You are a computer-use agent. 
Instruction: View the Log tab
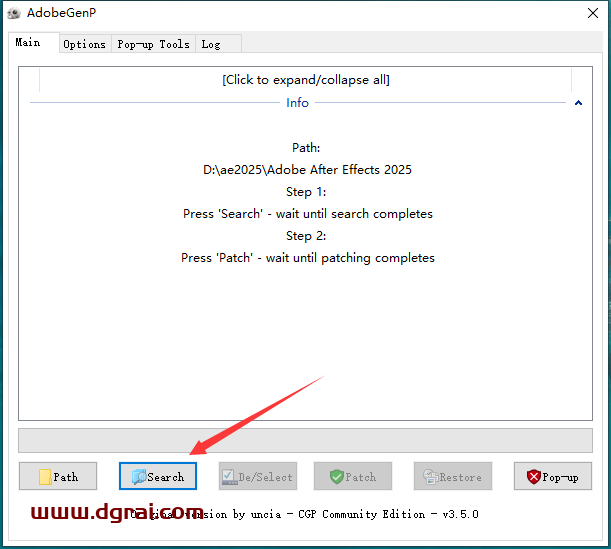tap(218, 44)
